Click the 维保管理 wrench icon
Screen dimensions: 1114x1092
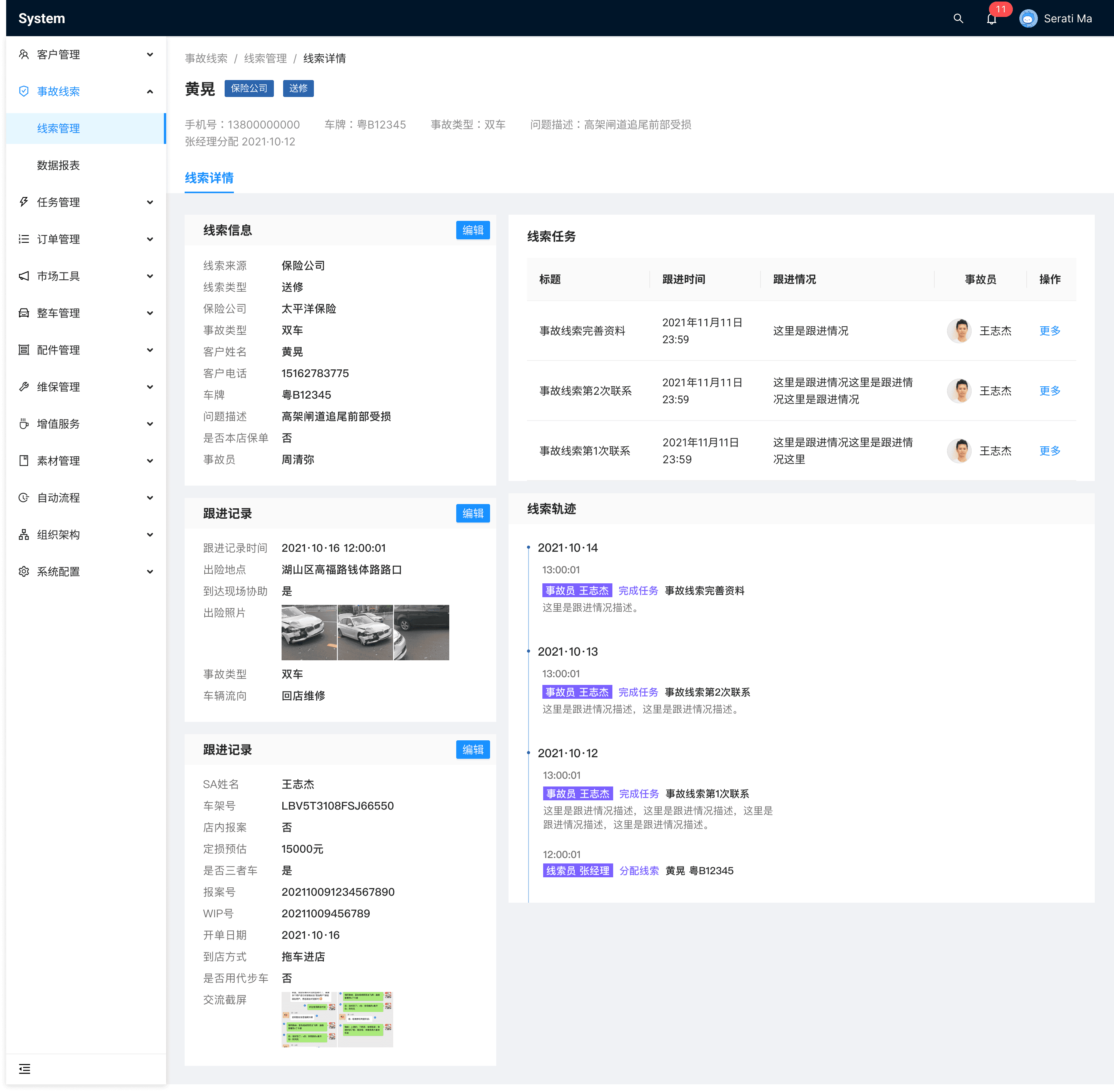coord(23,387)
